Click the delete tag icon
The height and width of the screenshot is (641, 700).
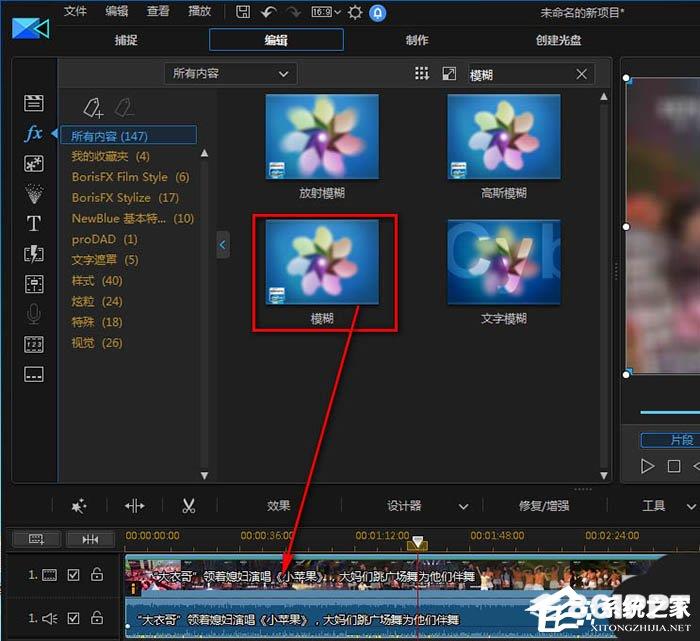[x=124, y=108]
